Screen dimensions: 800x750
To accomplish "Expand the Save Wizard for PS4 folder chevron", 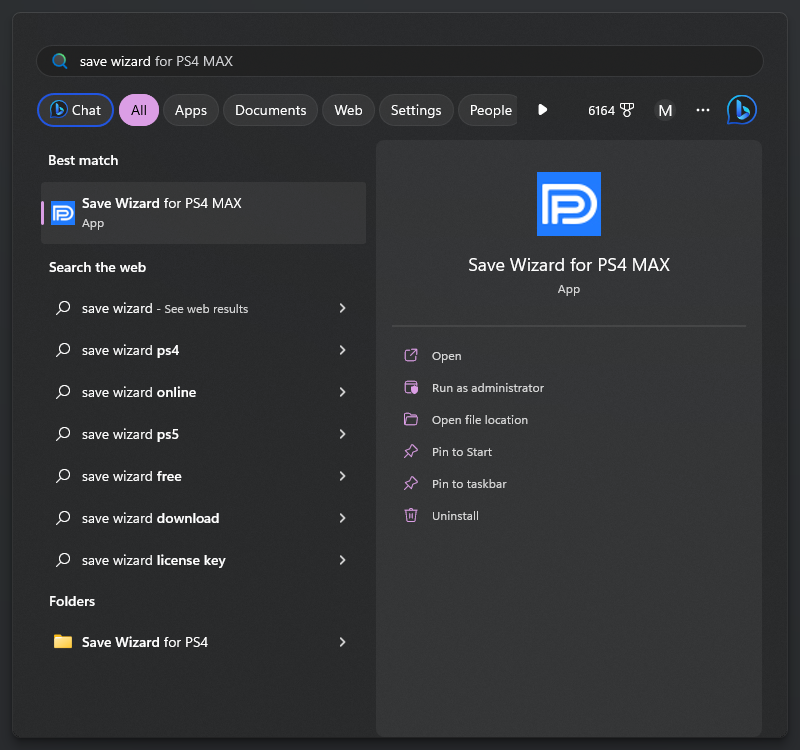I will click(x=342, y=642).
